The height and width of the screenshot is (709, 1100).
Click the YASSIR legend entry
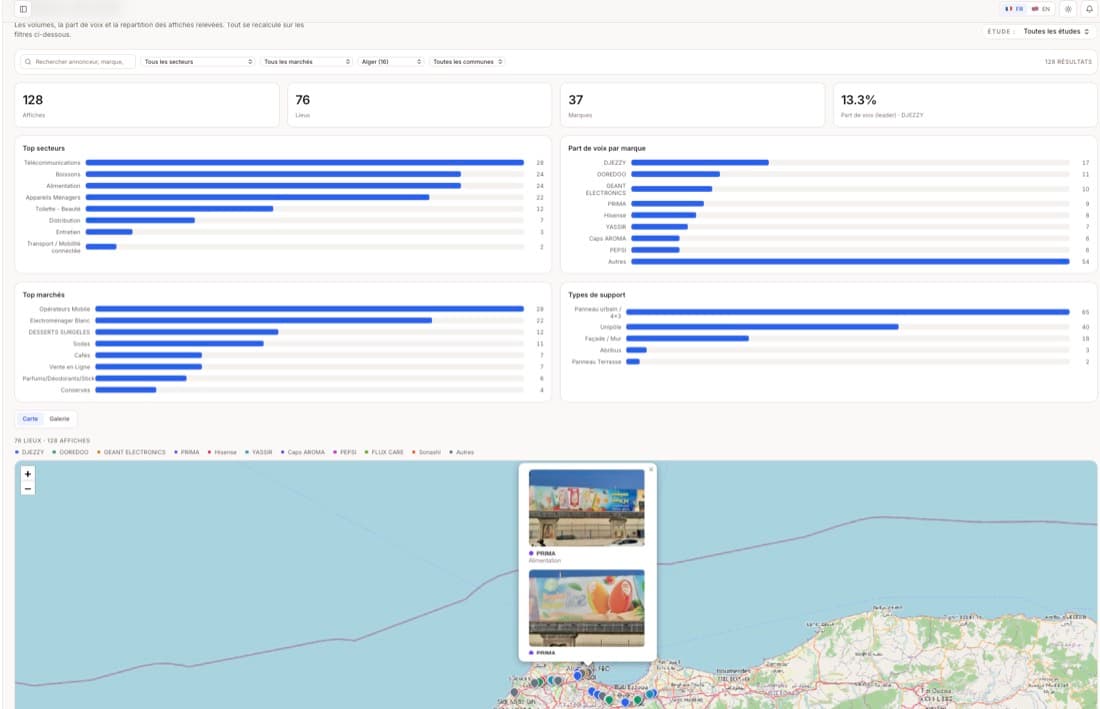(259, 452)
